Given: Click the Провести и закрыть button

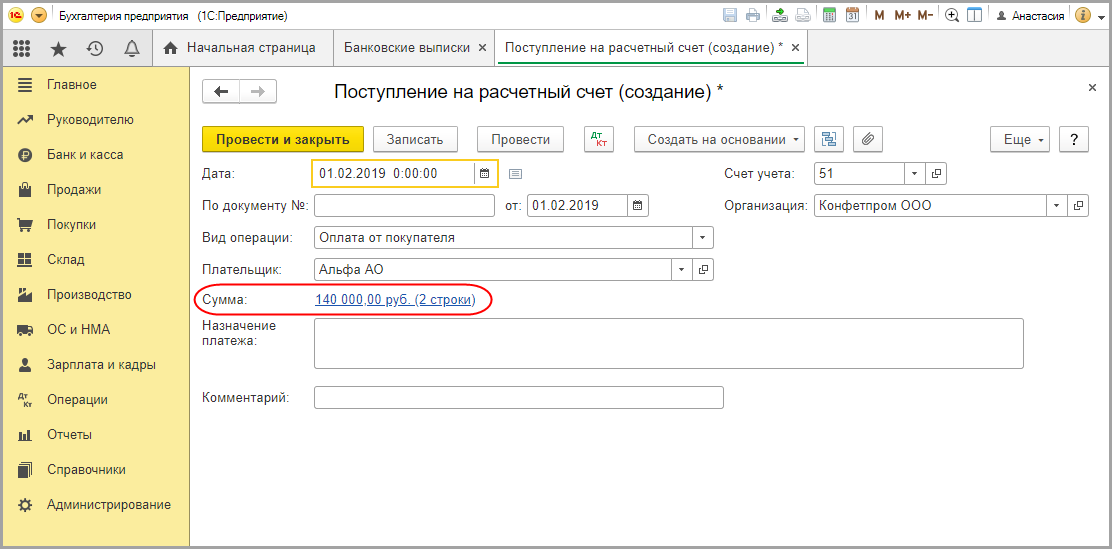Looking at the screenshot, I should tap(282, 140).
